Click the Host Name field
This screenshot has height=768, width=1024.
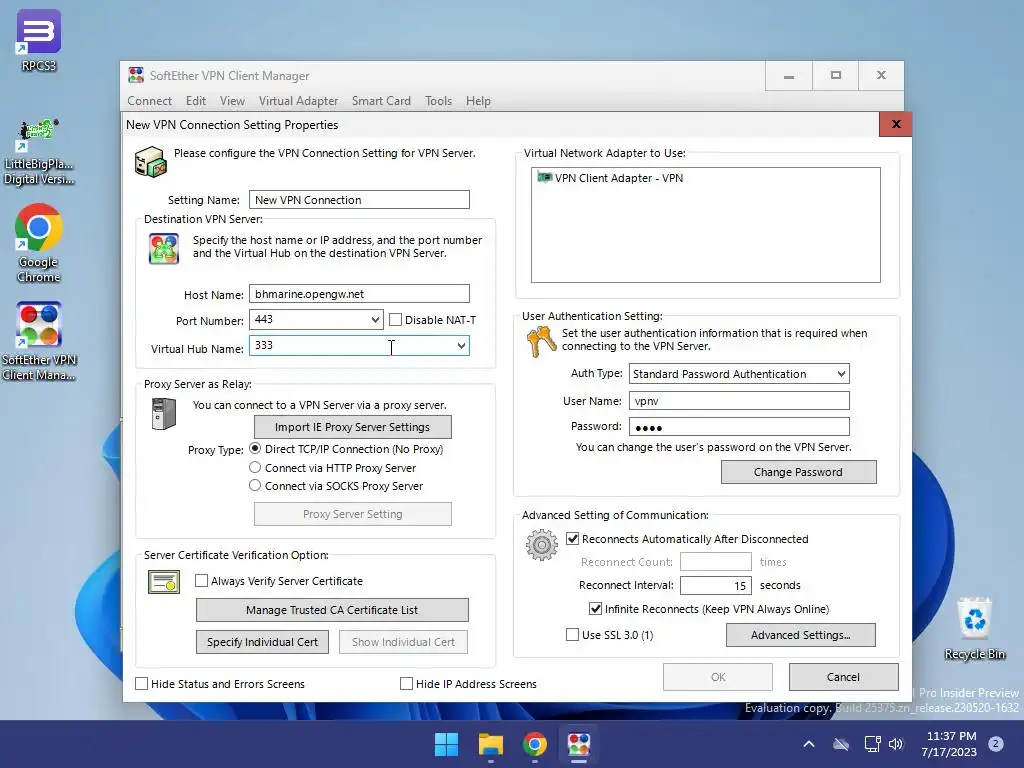point(359,294)
